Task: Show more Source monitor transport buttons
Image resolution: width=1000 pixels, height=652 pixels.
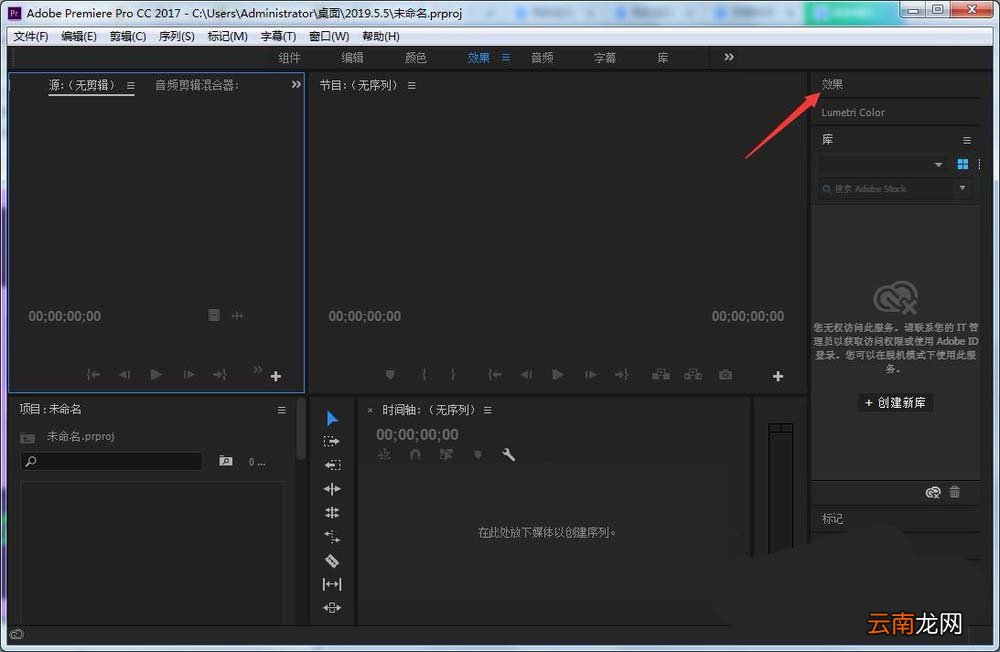Action: pyautogui.click(x=257, y=369)
